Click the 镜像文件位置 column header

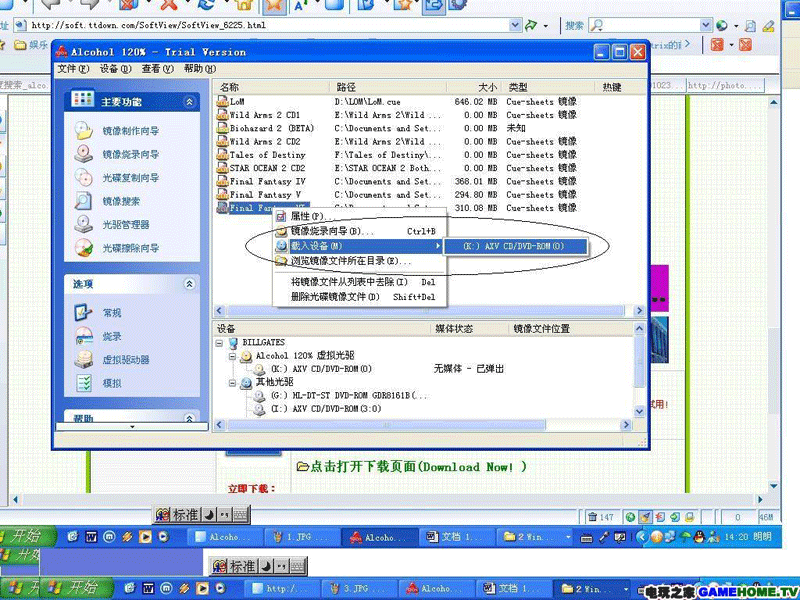pos(570,329)
